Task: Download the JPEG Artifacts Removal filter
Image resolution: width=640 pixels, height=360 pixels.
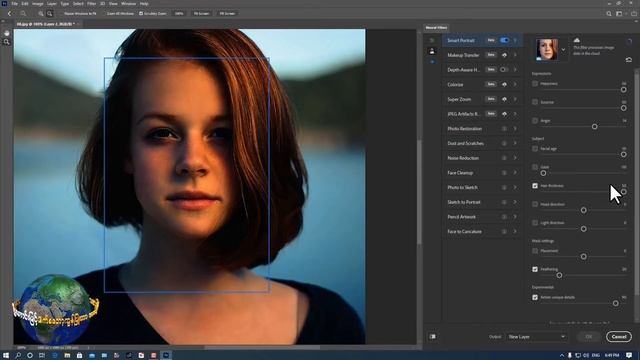Action: tap(504, 114)
